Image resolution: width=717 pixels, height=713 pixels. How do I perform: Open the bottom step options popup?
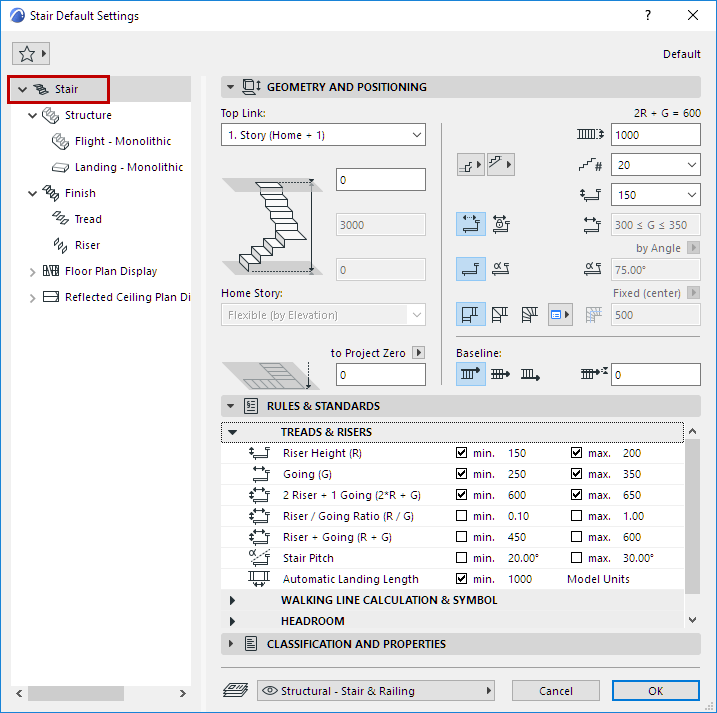coord(471,165)
